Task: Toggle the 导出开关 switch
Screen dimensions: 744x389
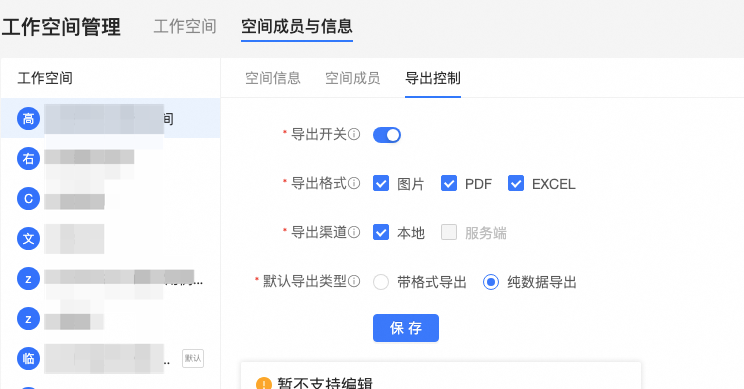Action: (387, 135)
